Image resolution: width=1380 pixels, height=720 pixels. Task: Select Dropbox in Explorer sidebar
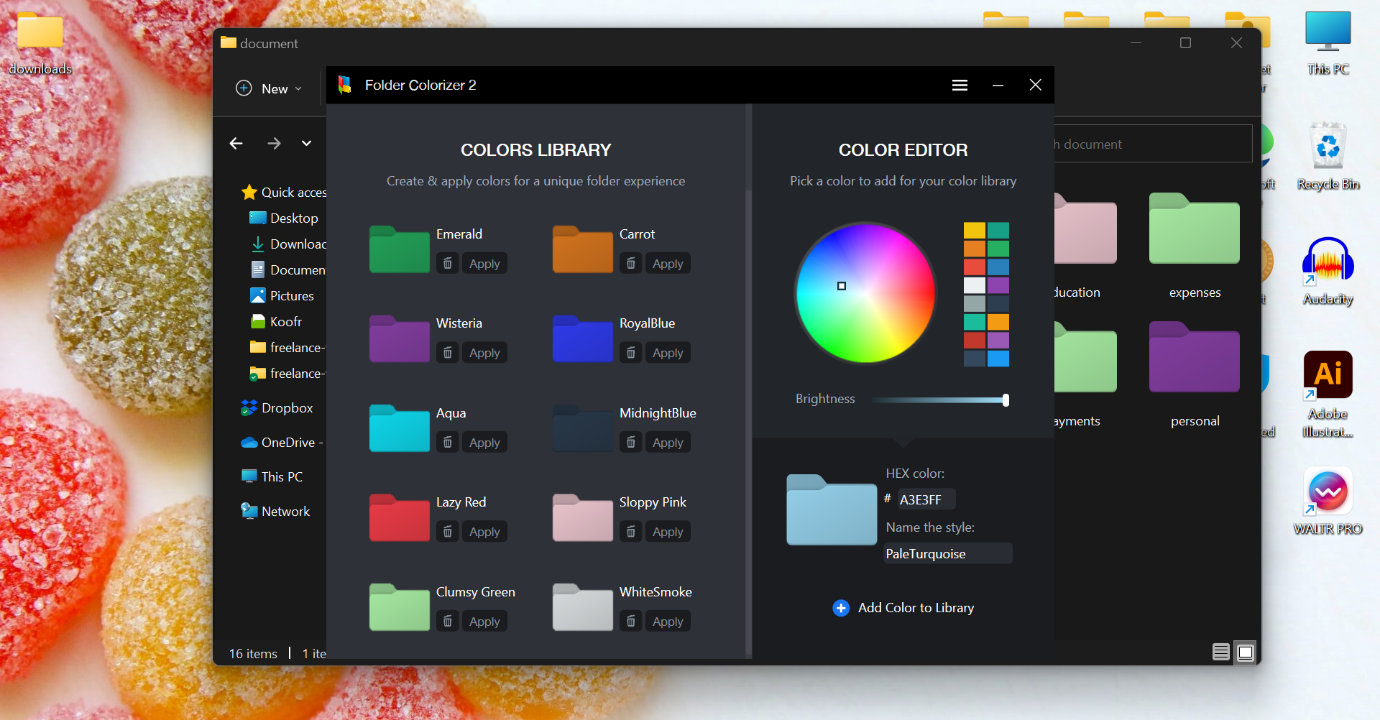click(x=277, y=408)
